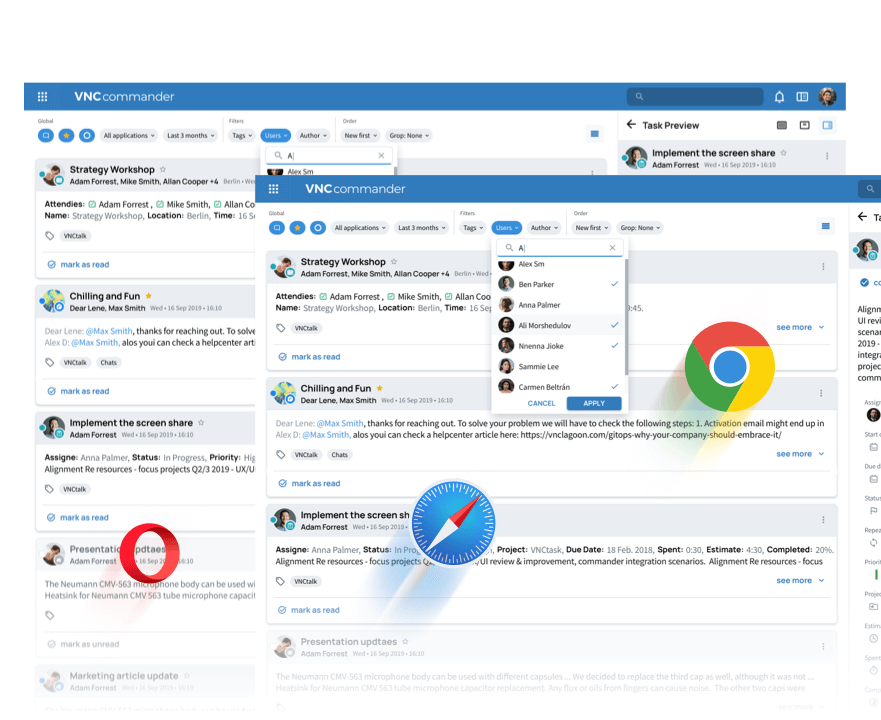Screen dimensions: 881x720
Task: Clear the user search in front dropdown
Action: (x=612, y=248)
